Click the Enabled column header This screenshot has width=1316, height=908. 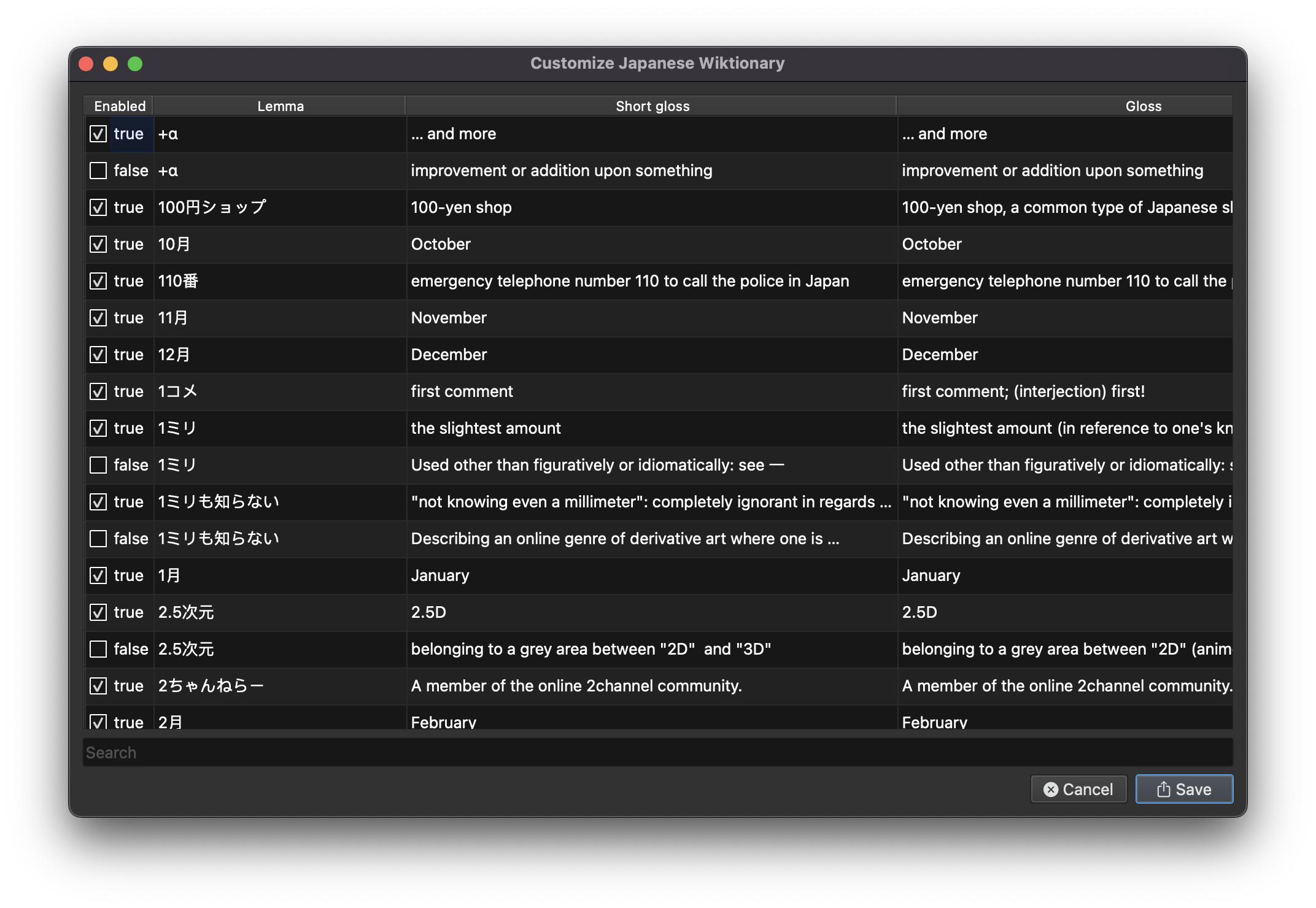120,106
